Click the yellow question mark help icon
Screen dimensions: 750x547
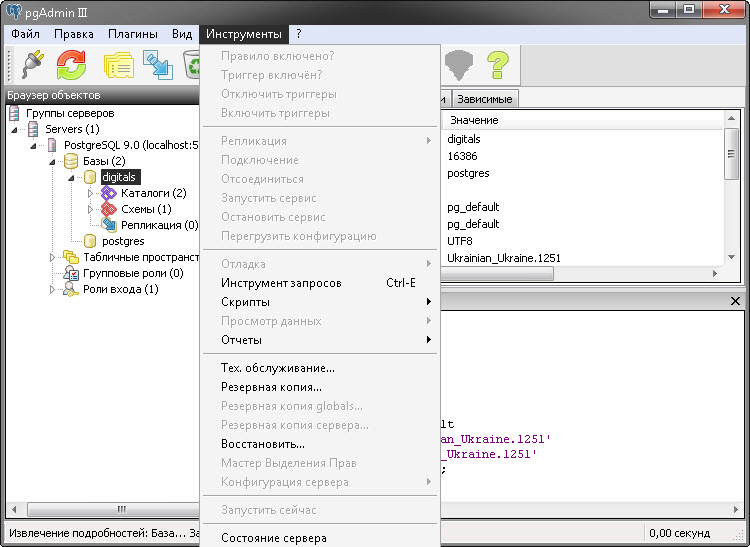(497, 65)
